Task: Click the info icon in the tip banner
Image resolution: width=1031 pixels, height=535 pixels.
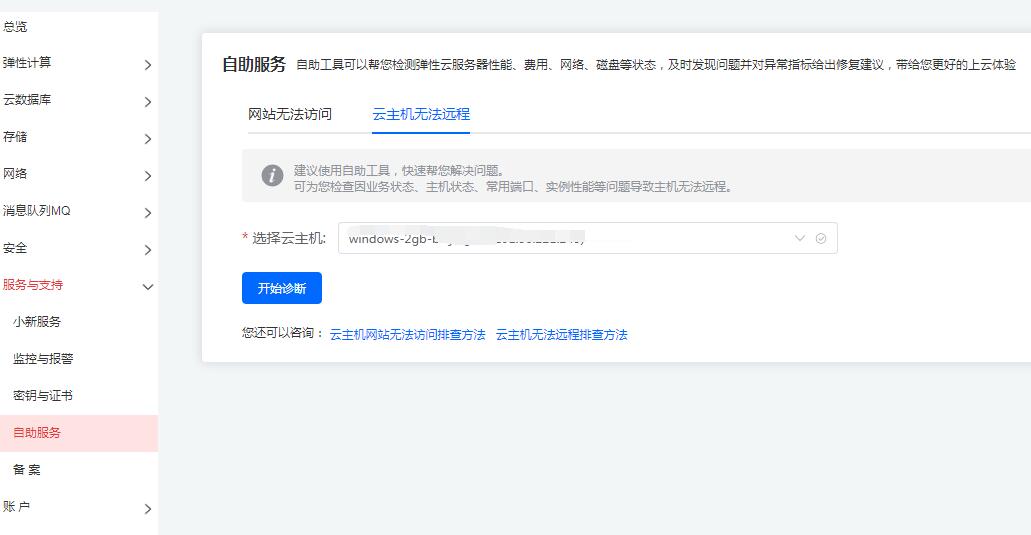Action: click(272, 175)
